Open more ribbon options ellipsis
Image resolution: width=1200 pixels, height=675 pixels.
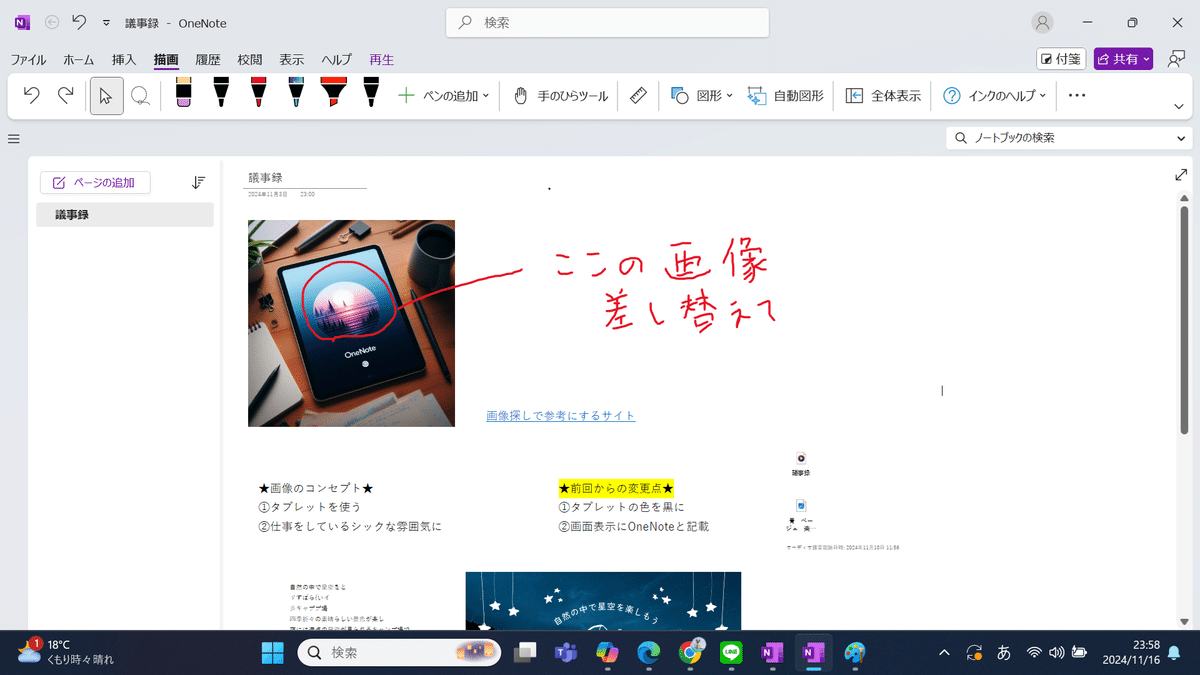click(x=1077, y=96)
